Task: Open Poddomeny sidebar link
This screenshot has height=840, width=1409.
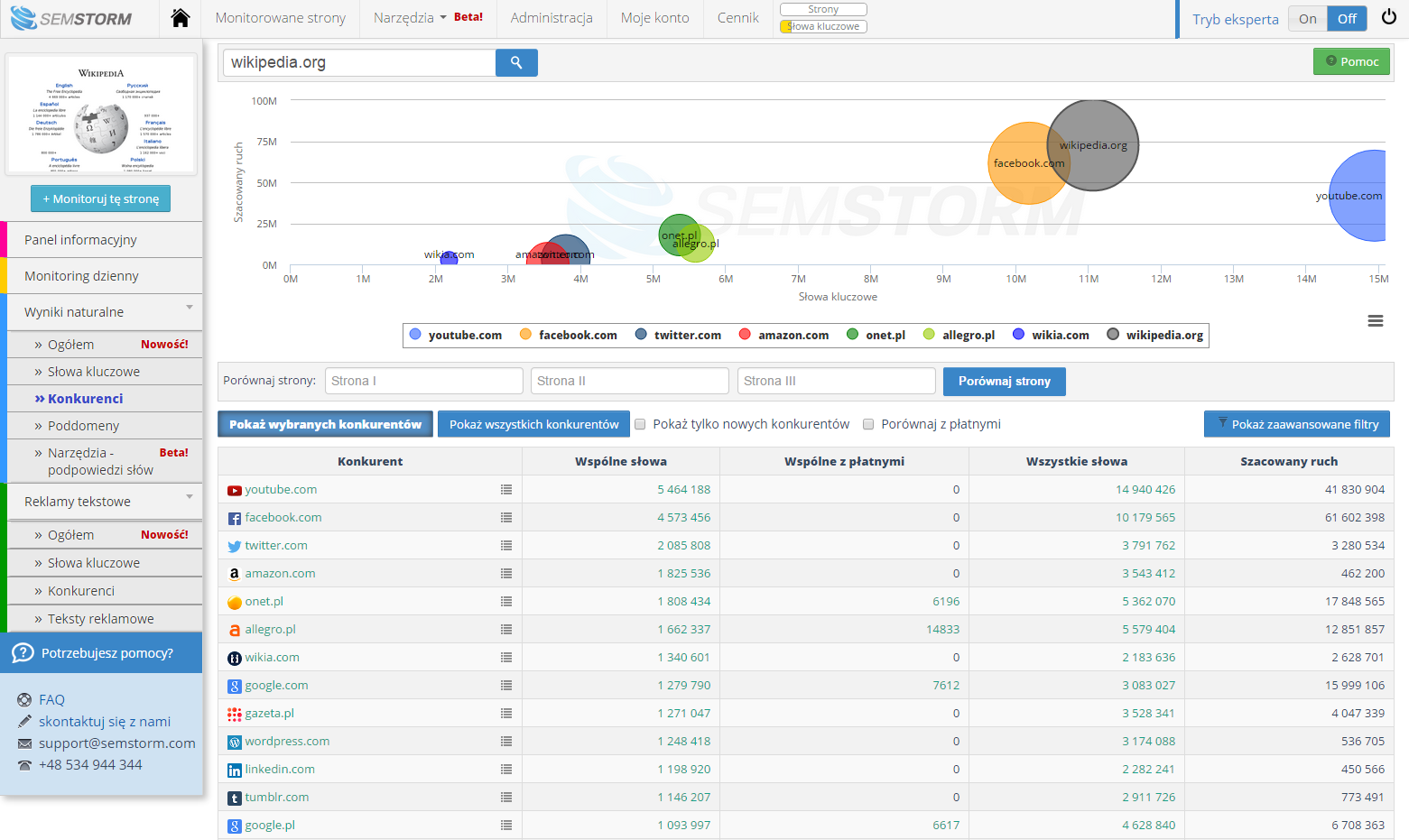Action: (x=105, y=426)
